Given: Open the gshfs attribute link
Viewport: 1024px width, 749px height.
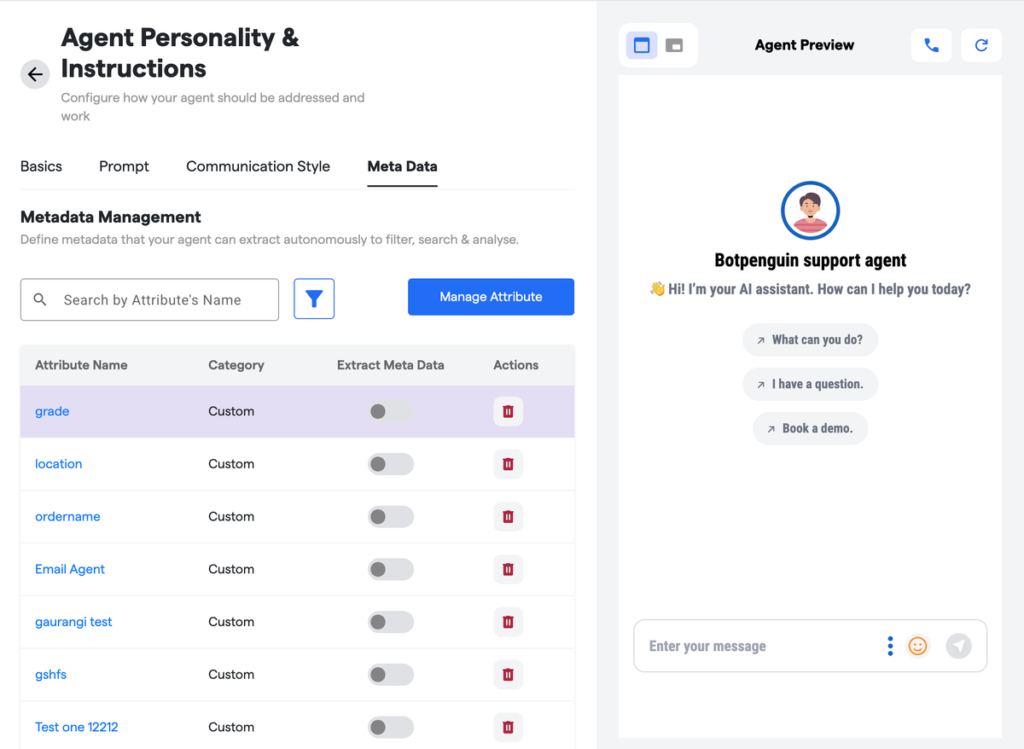Looking at the screenshot, I should pos(51,675).
